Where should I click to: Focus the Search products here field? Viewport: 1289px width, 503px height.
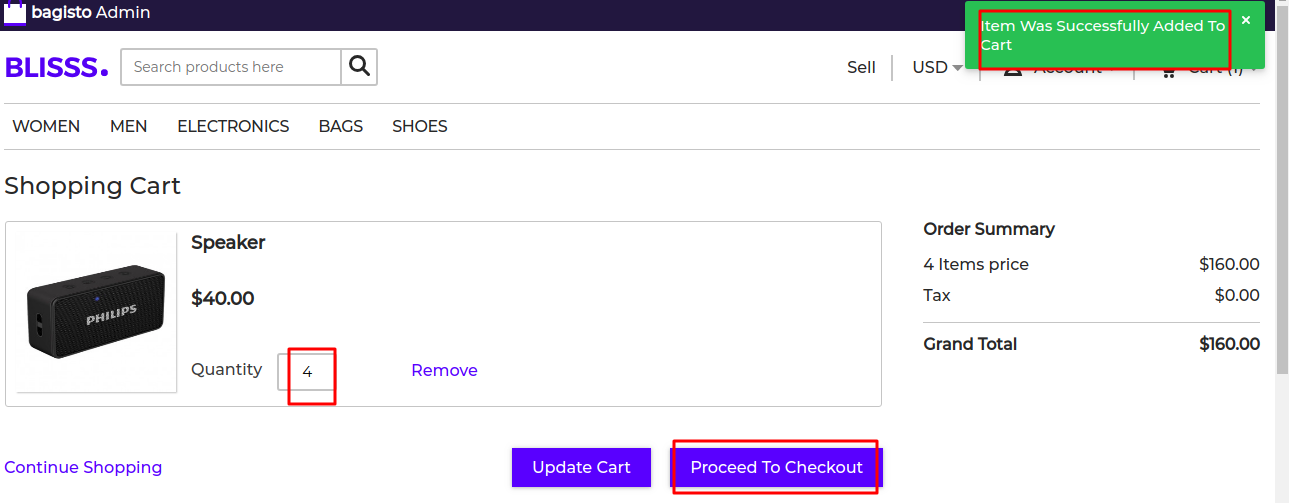click(x=231, y=67)
